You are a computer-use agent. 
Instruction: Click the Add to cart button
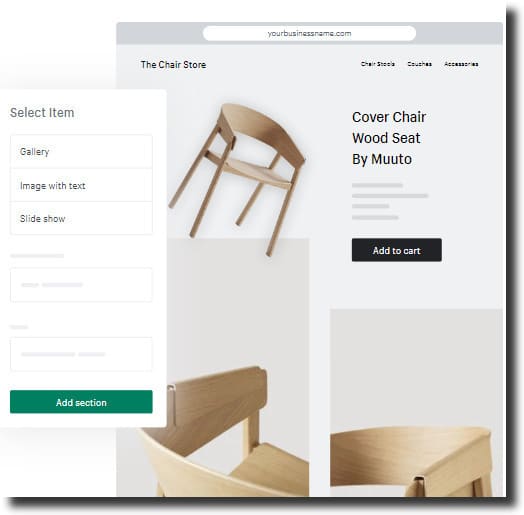tap(397, 250)
